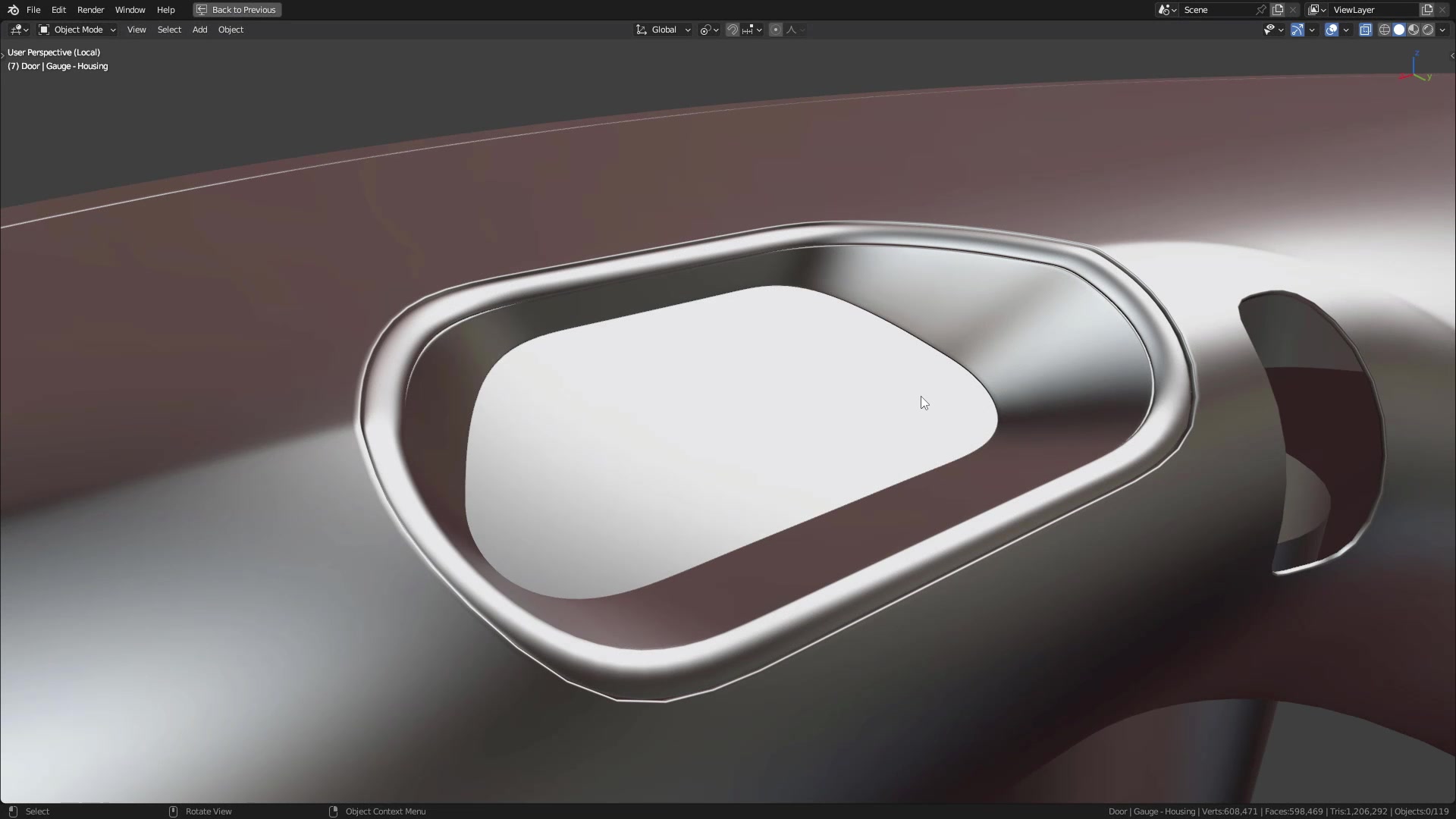Toggle X-ray view

click(x=1366, y=30)
